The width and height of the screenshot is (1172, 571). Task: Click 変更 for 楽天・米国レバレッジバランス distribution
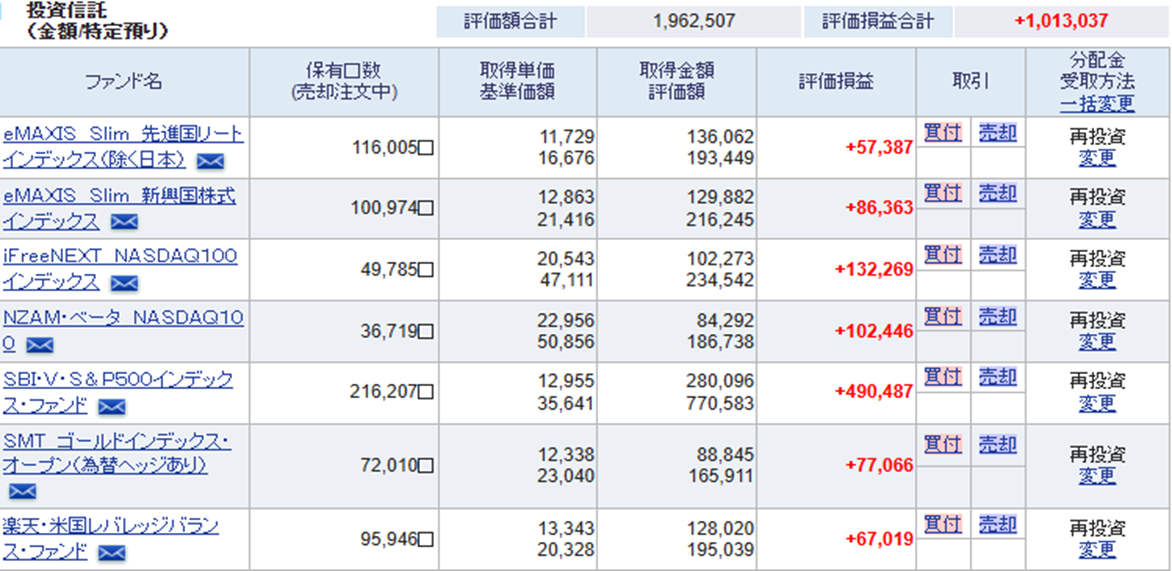click(1097, 550)
